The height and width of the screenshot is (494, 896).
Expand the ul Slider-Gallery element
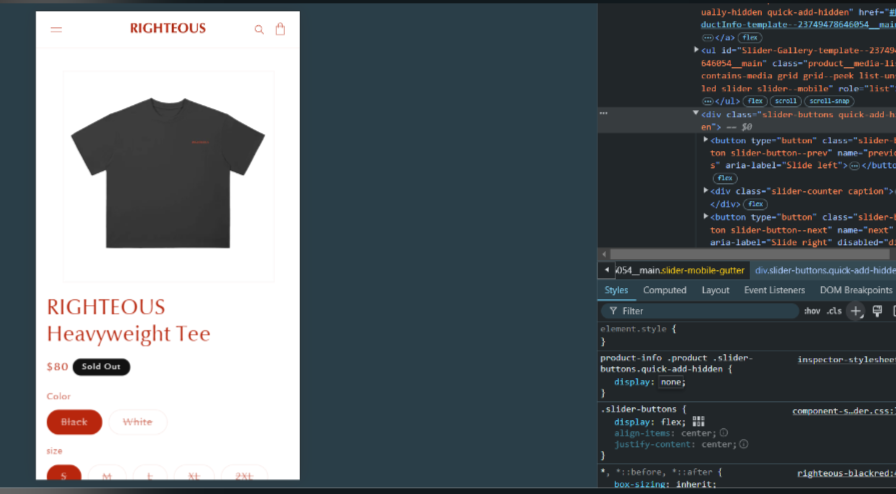(x=696, y=50)
